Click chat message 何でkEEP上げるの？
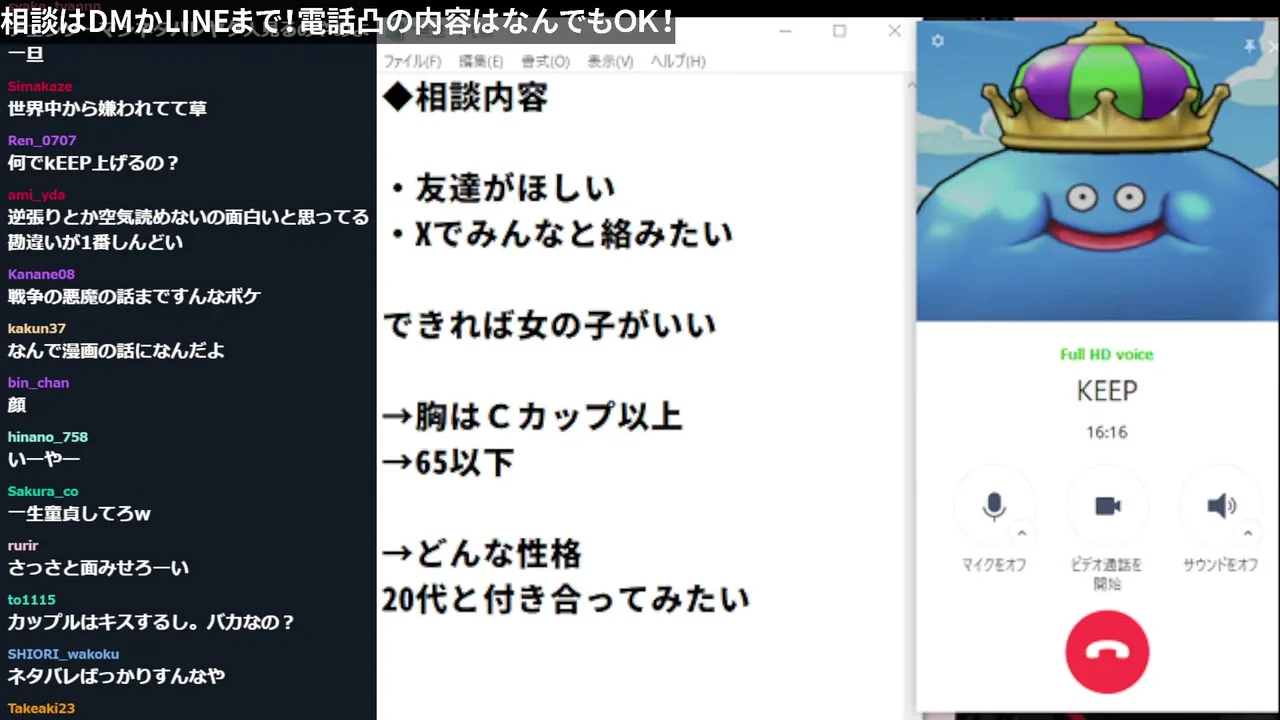Viewport: 1280px width, 720px height. (93, 163)
